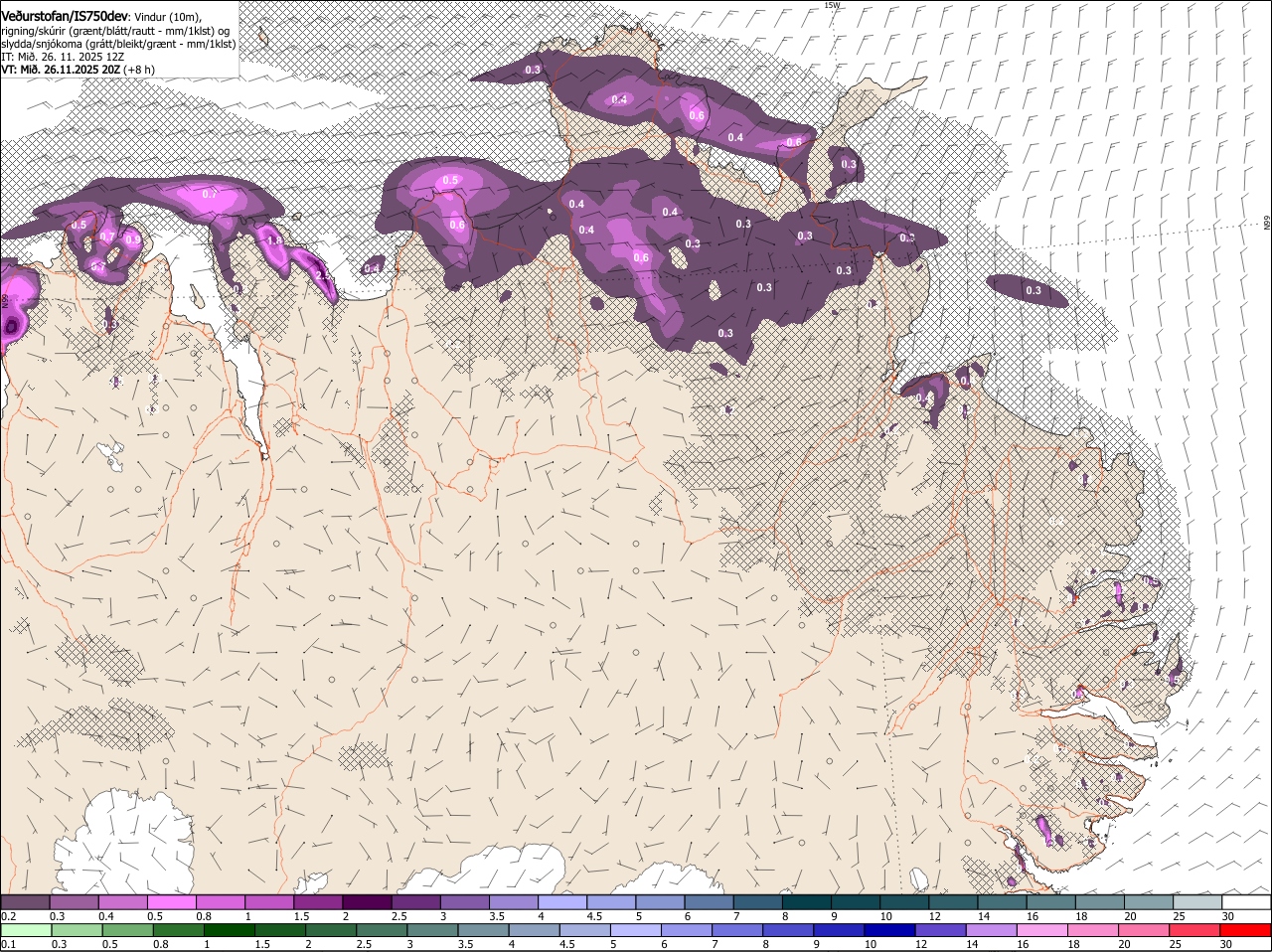
Task: Select the rain scale 0.3–0.5 swatch
Action: pyautogui.click(x=75, y=930)
